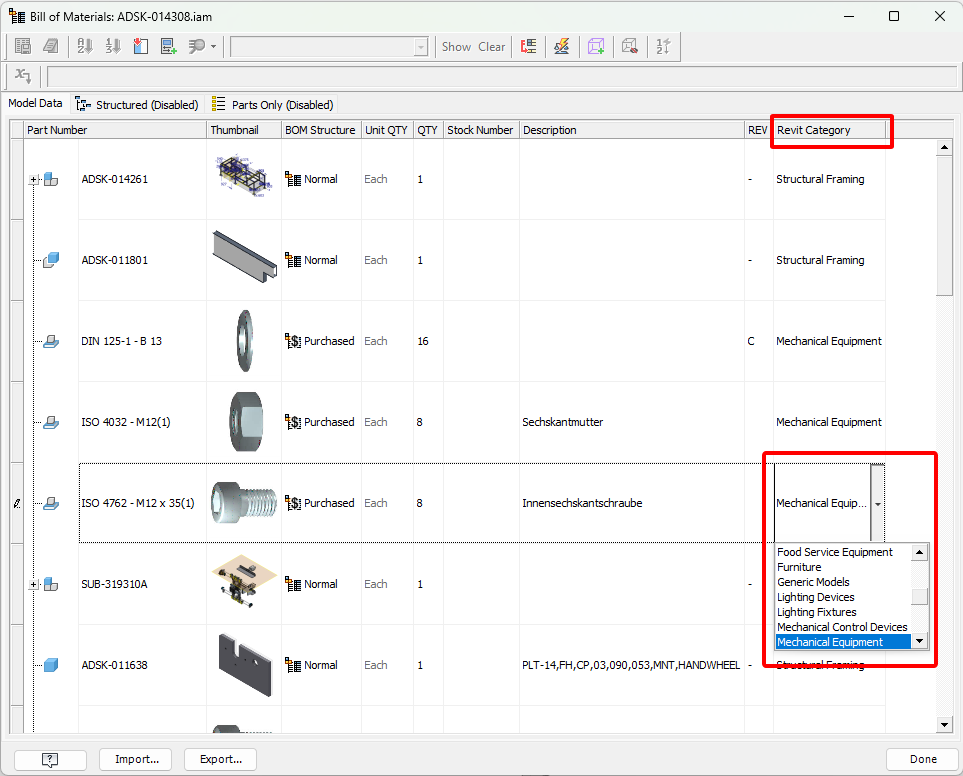Click the Export Bill of Materials toolbar icon
The height and width of the screenshot is (776, 963).
pos(23,46)
